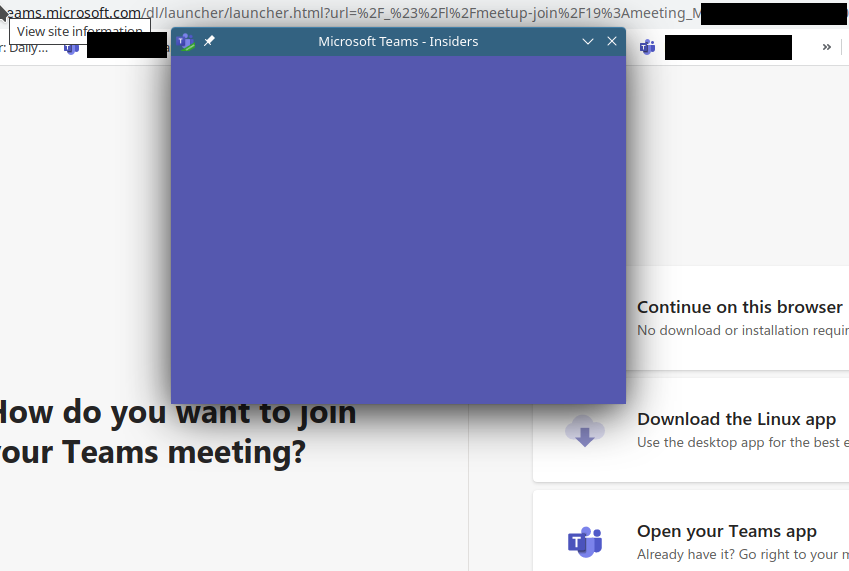Screen dimensions: 849x571
Task: Choose Continue on this browser
Action: tap(737, 318)
